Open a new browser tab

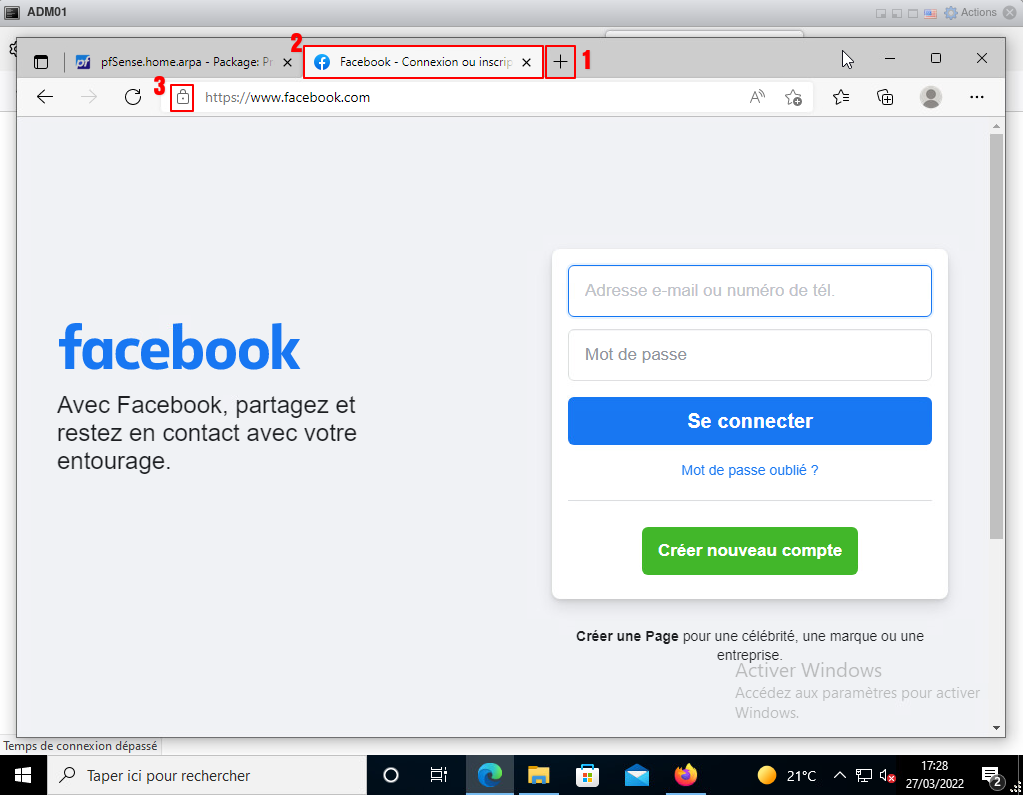(x=561, y=62)
